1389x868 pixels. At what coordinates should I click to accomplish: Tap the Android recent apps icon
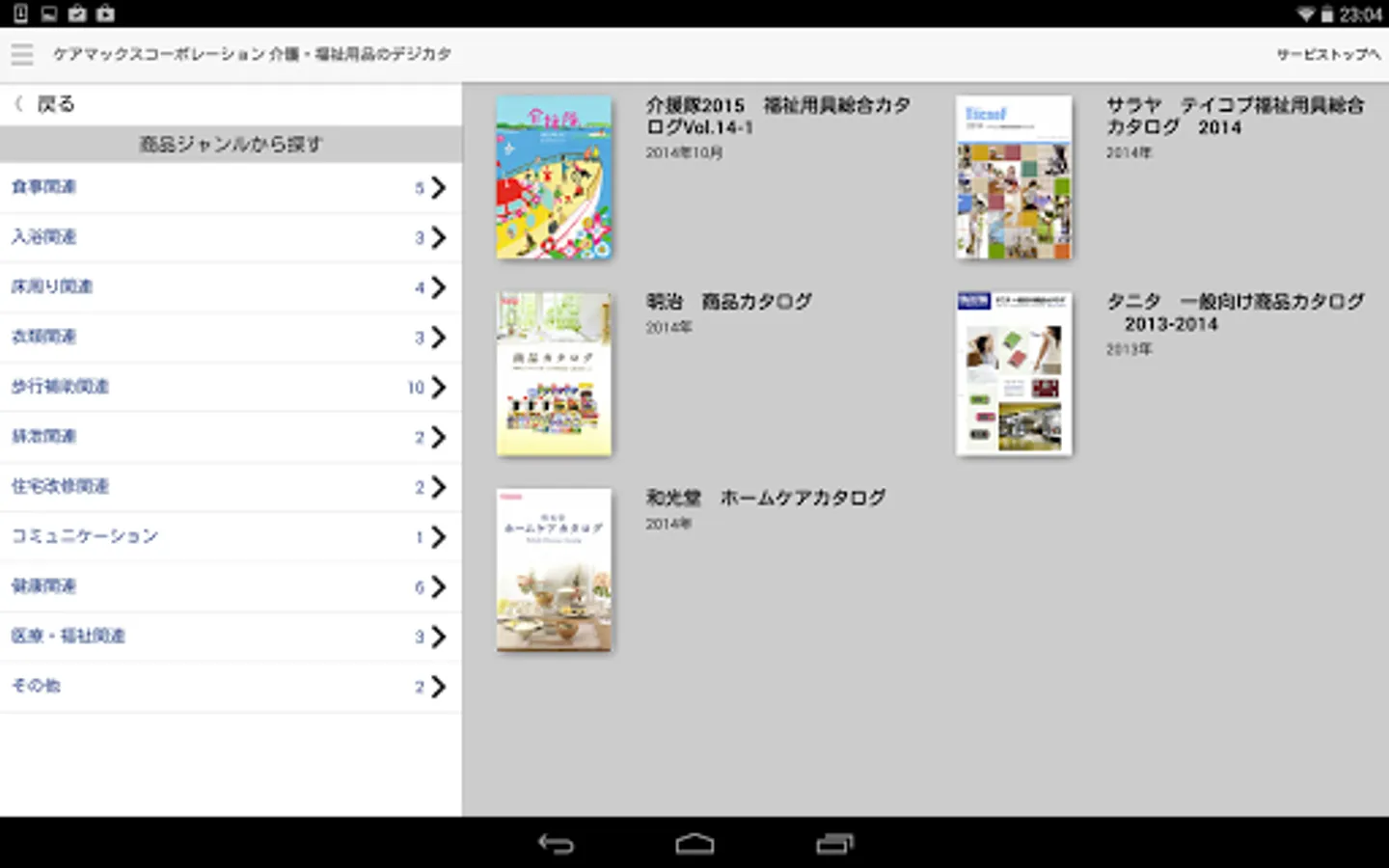click(x=834, y=844)
